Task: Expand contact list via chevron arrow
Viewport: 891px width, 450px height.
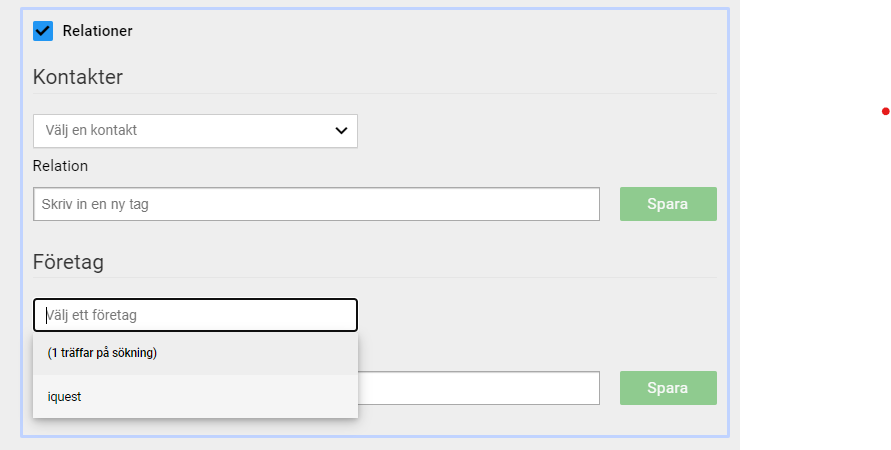Action: point(341,131)
